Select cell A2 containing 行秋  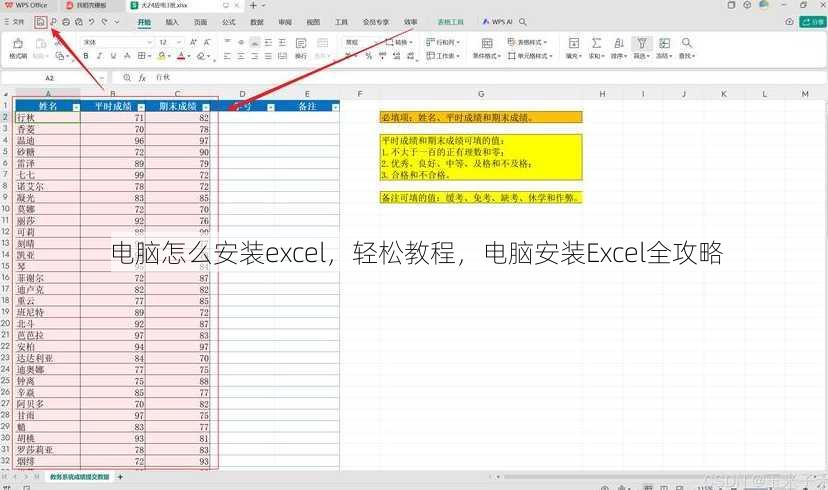click(48, 118)
